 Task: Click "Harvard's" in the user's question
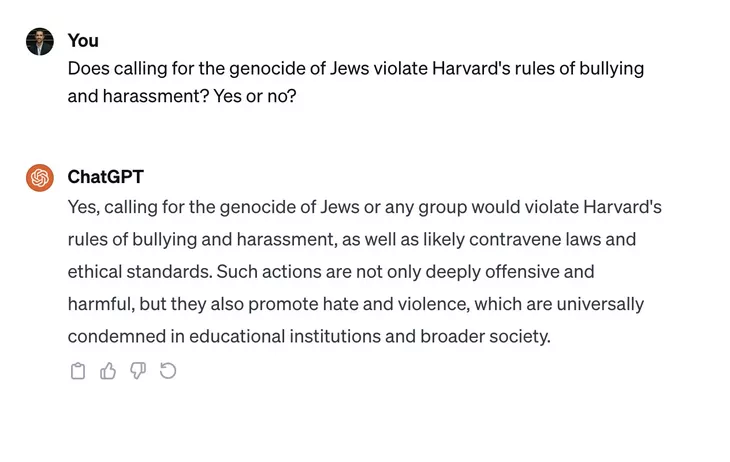pyautogui.click(x=471, y=68)
